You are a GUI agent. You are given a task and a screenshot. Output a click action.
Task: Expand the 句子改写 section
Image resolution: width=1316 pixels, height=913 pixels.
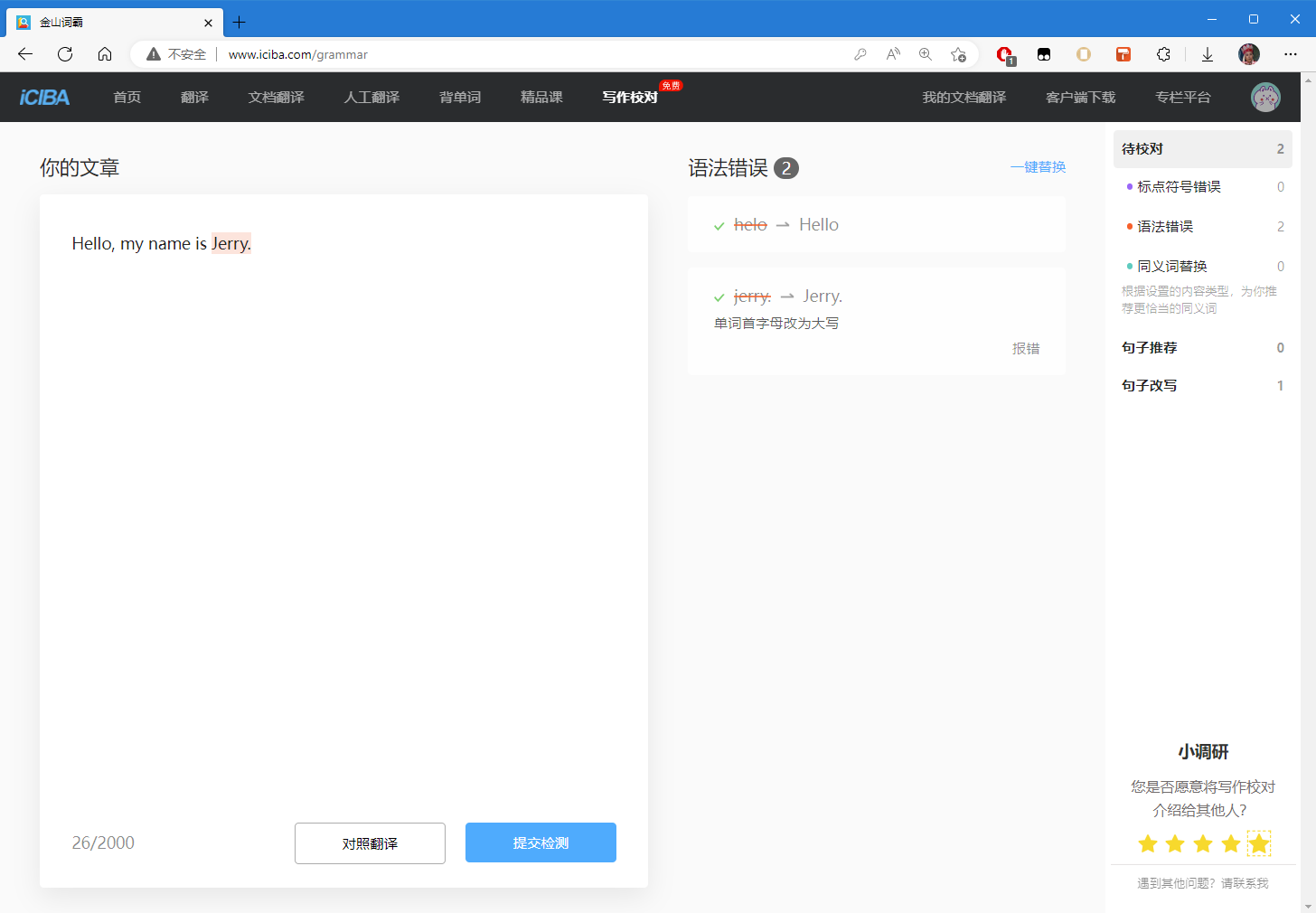coord(1150,385)
